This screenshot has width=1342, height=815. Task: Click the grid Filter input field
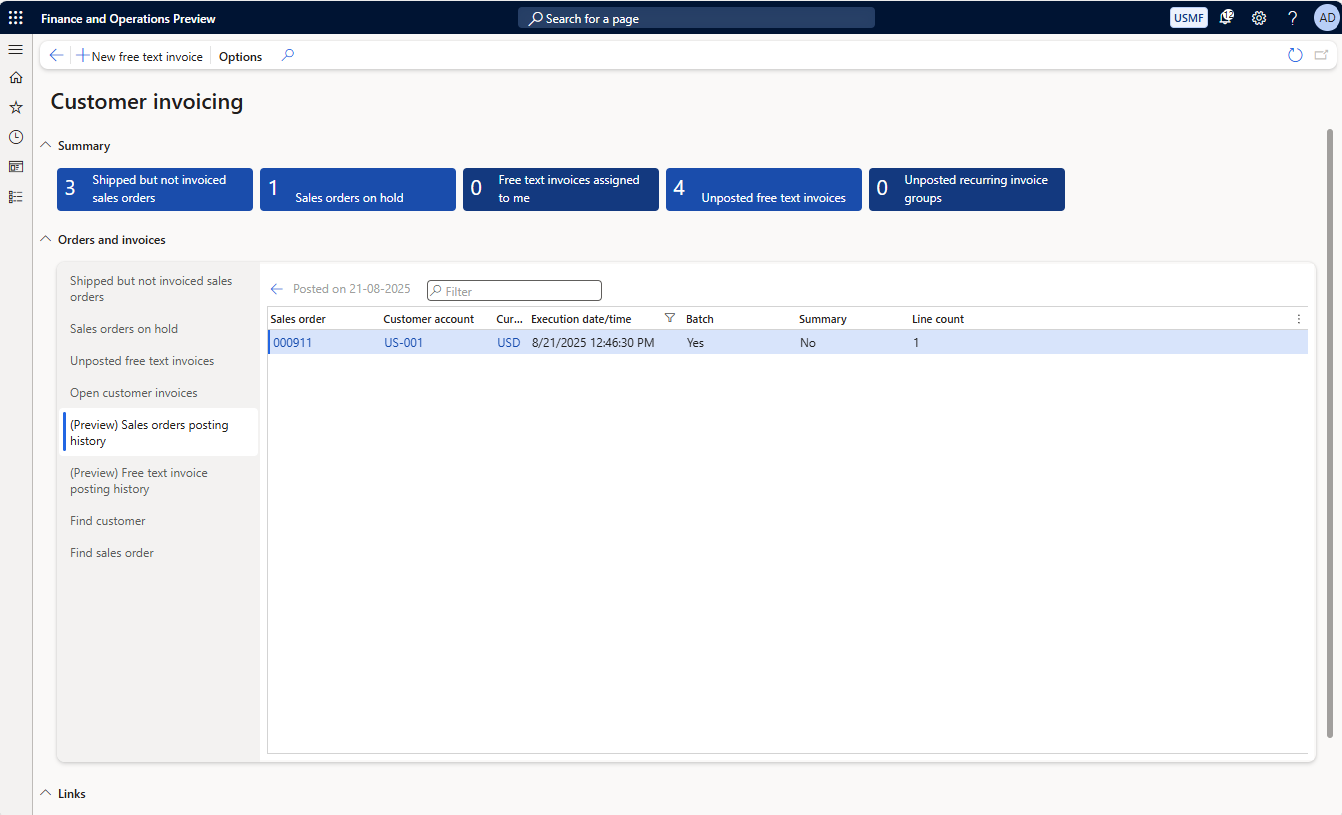[514, 291]
